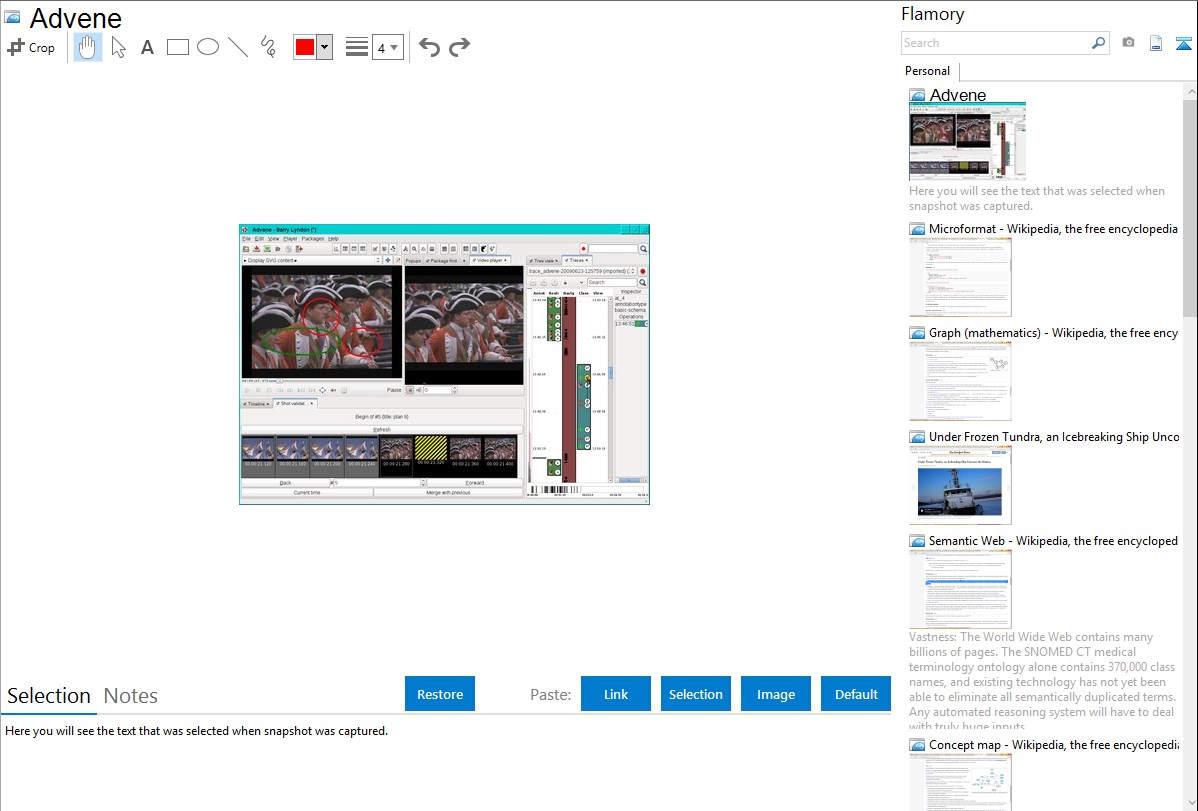Click the sidebar vertical scrollbar thumb
The width and height of the screenshot is (1198, 811).
[1190, 207]
